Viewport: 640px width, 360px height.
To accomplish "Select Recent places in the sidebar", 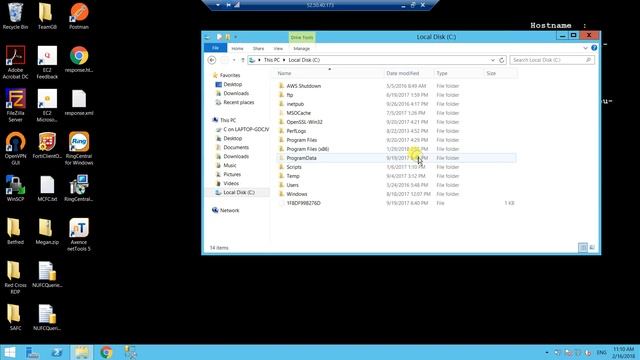I will point(238,102).
